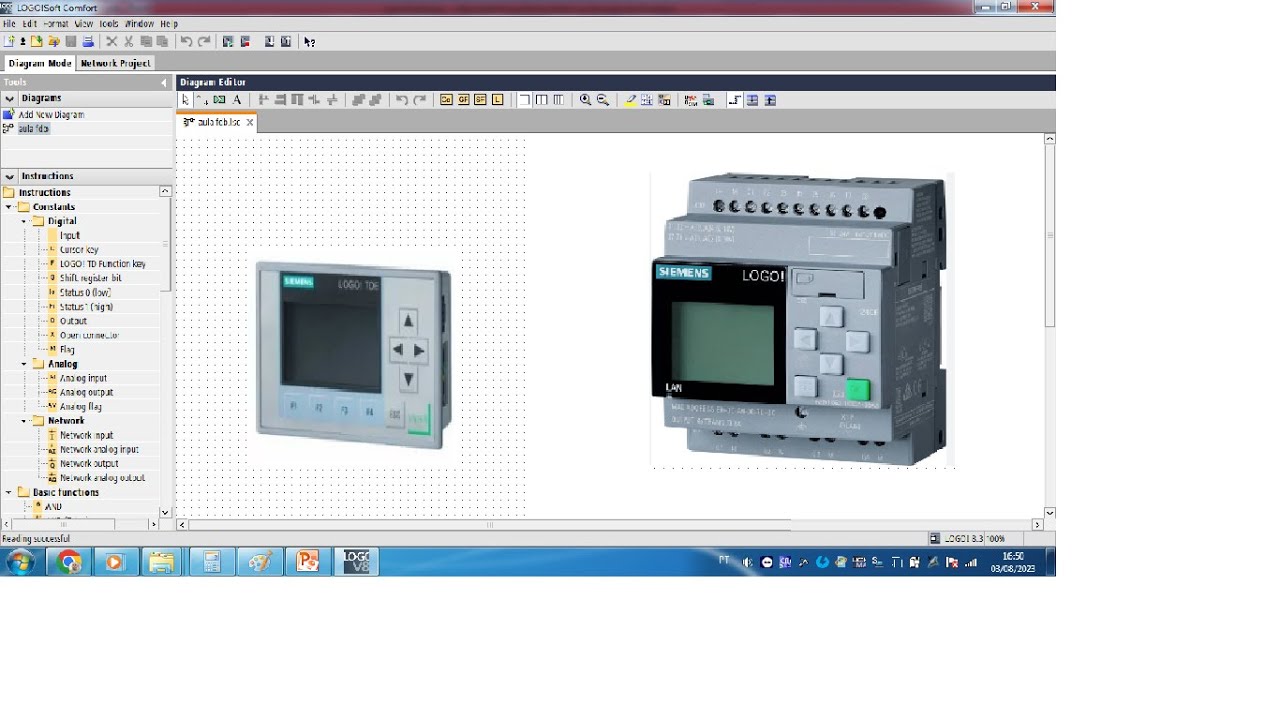The image size is (1280, 720).
Task: Open the File menu
Action: (9, 24)
